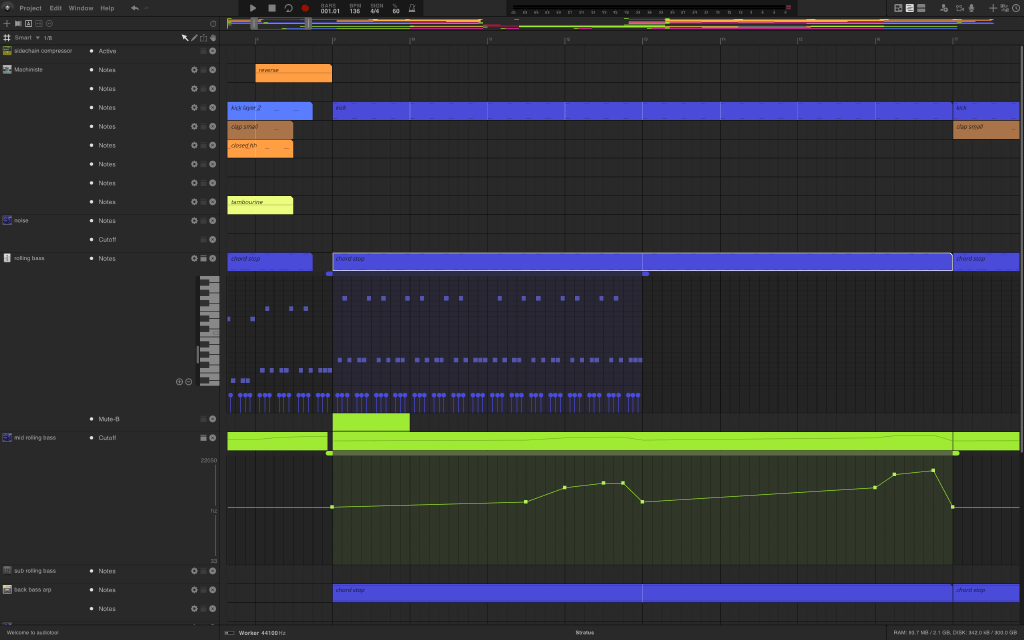Open the Window menu
Screen dimensions: 1024x640
coord(80,7)
